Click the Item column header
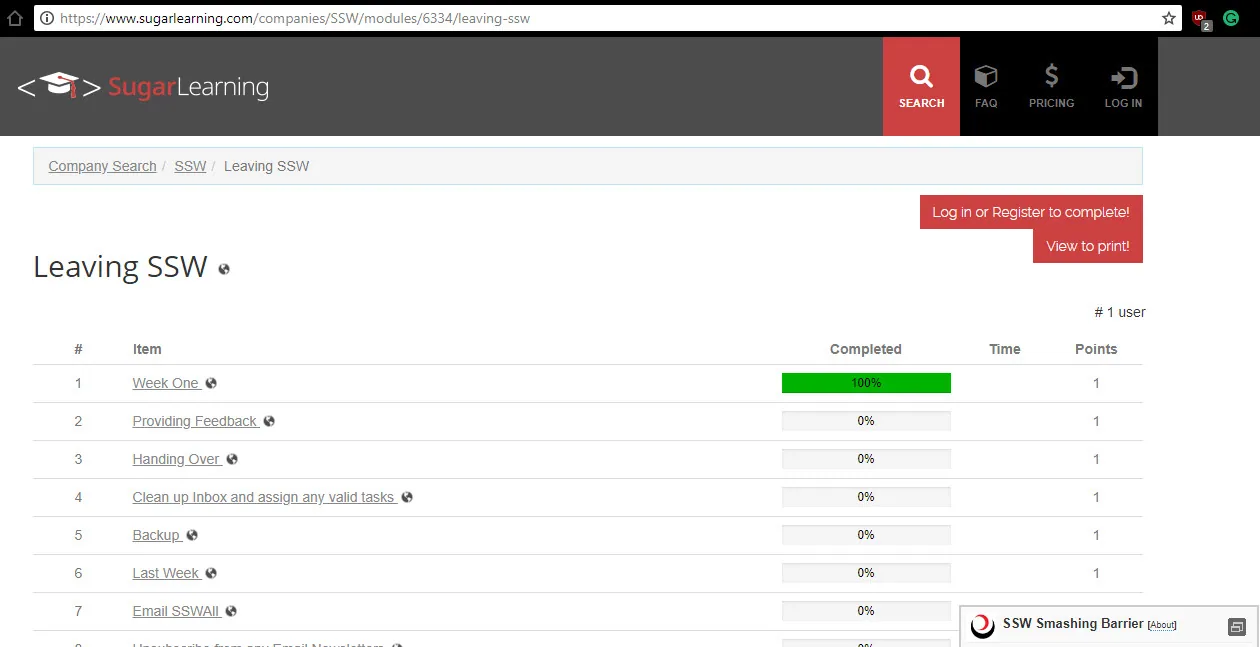1260x647 pixels. 147,349
